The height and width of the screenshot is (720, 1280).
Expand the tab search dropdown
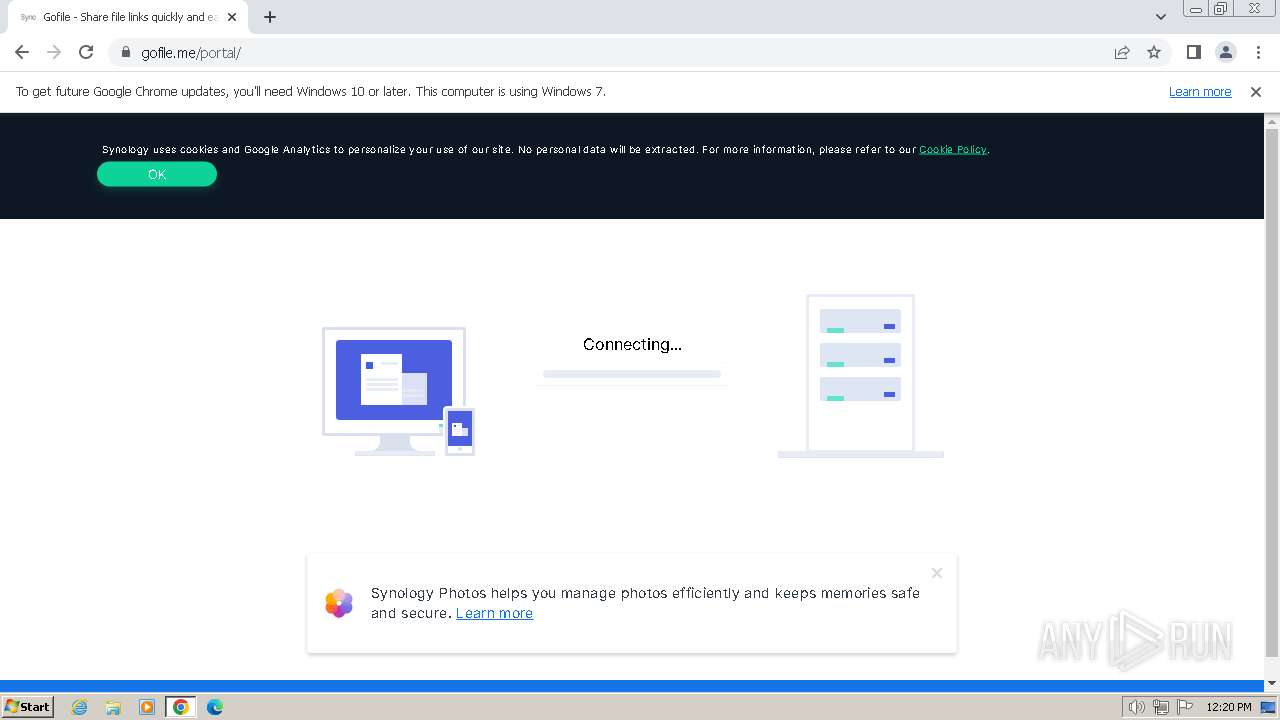pos(1160,17)
